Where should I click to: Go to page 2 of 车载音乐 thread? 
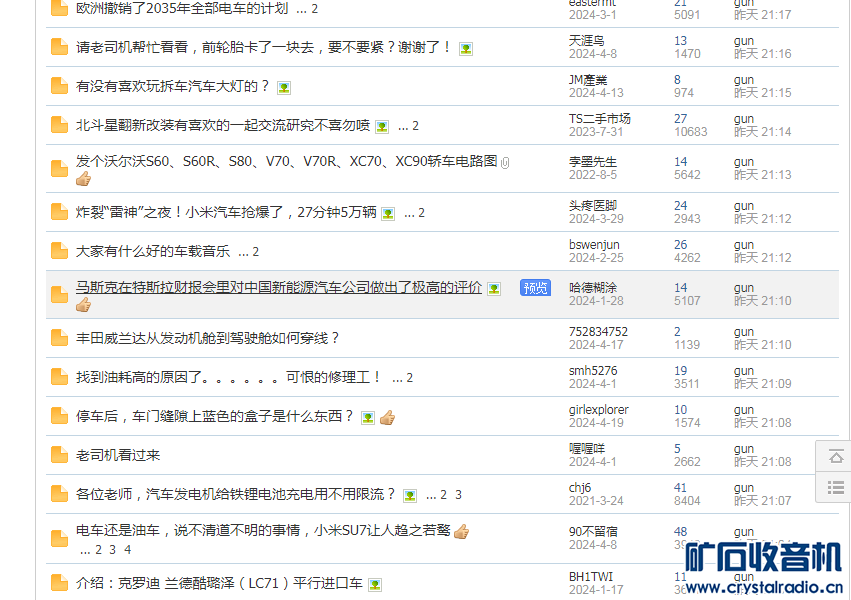point(256,252)
